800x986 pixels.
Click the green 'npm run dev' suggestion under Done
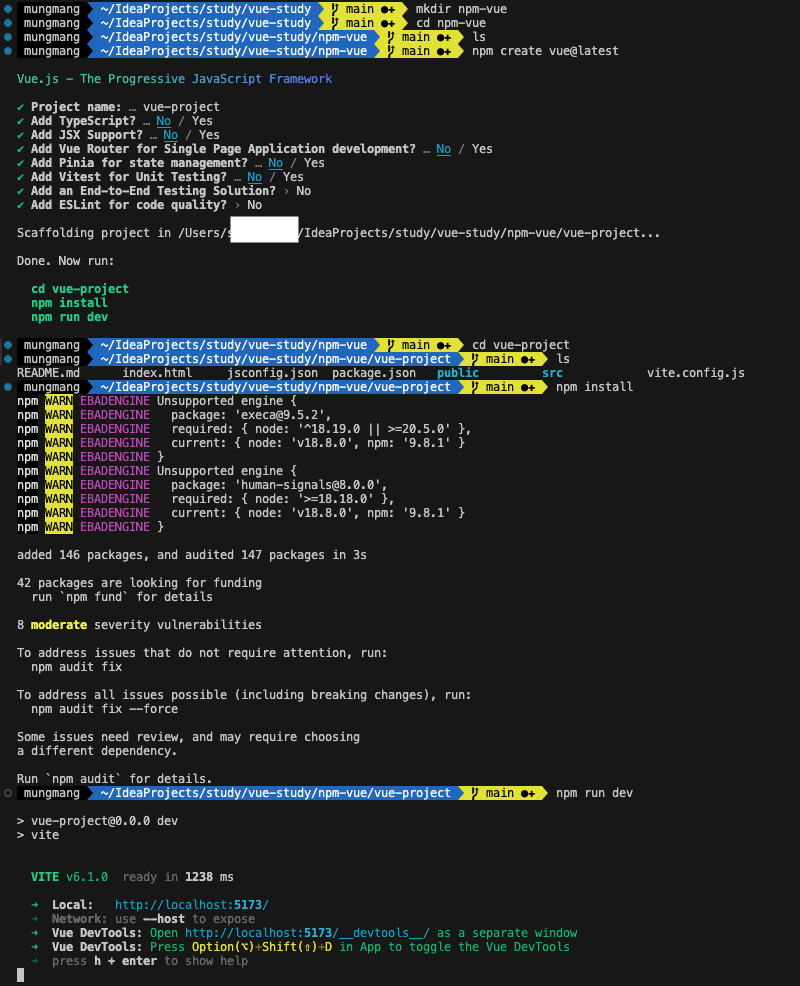[x=69, y=317]
